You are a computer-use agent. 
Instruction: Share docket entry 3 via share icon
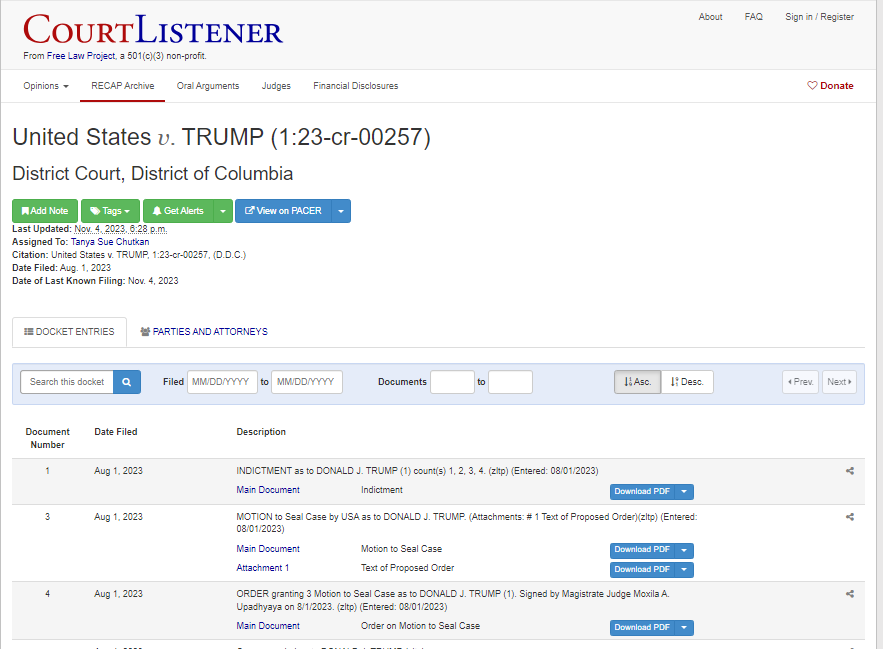point(850,517)
